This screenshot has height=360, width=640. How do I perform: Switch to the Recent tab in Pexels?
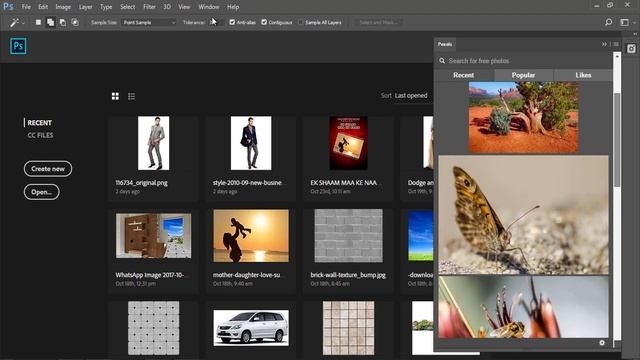pos(464,75)
